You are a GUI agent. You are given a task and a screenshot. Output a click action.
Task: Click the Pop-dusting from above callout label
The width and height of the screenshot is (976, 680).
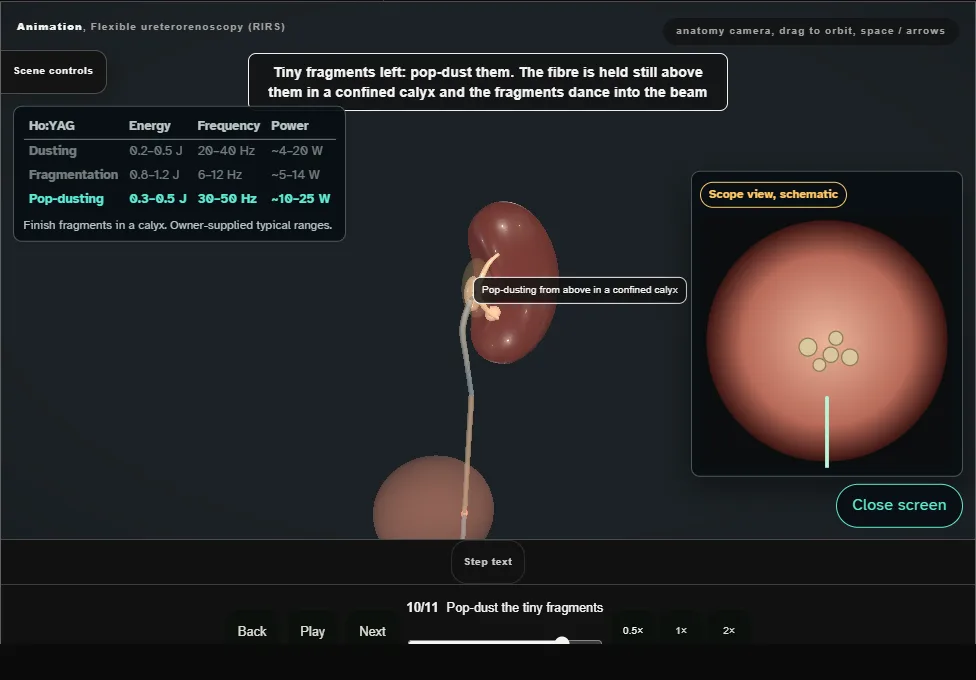(580, 290)
